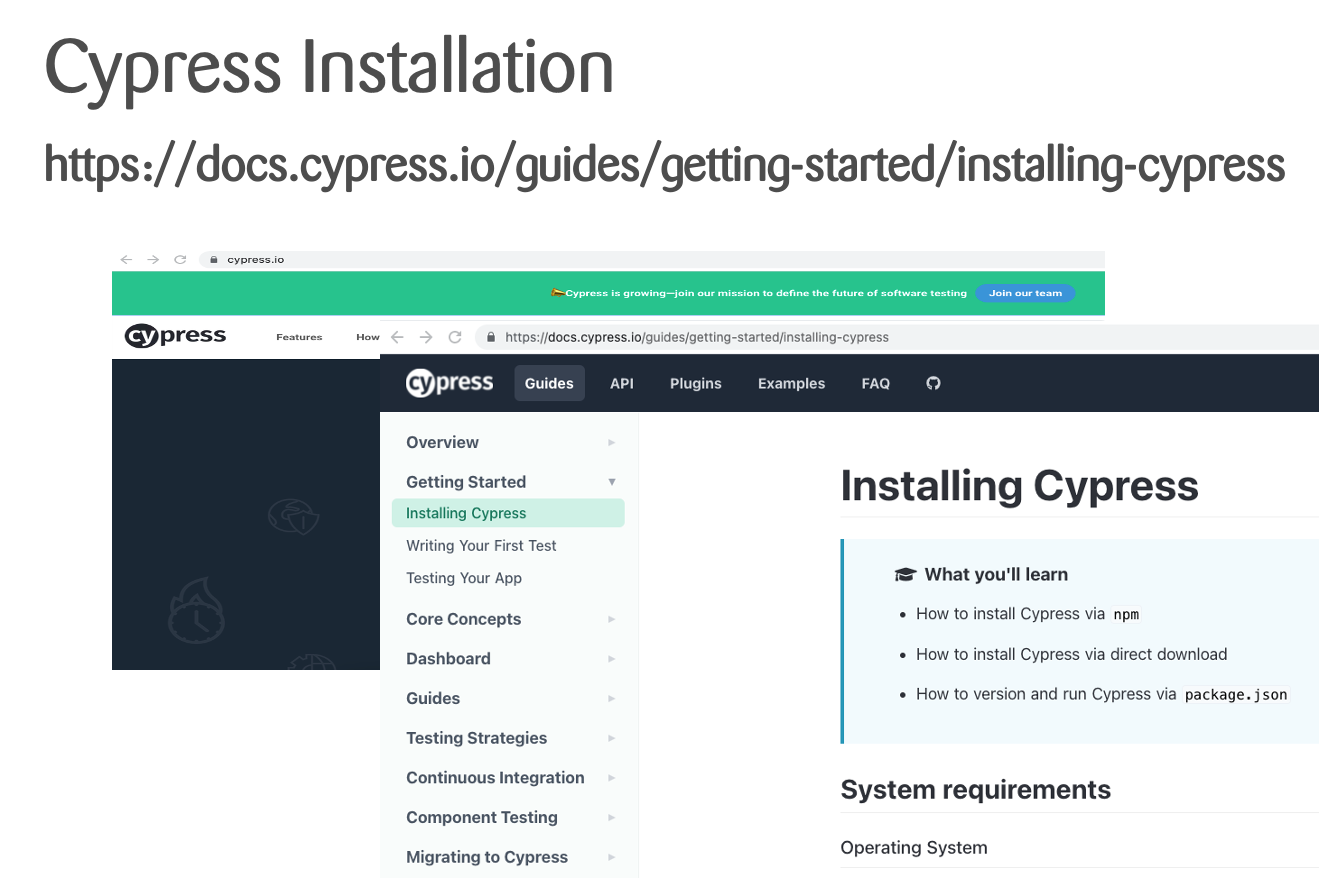The image size is (1320, 878).
Task: Open the API tab
Action: tap(622, 383)
